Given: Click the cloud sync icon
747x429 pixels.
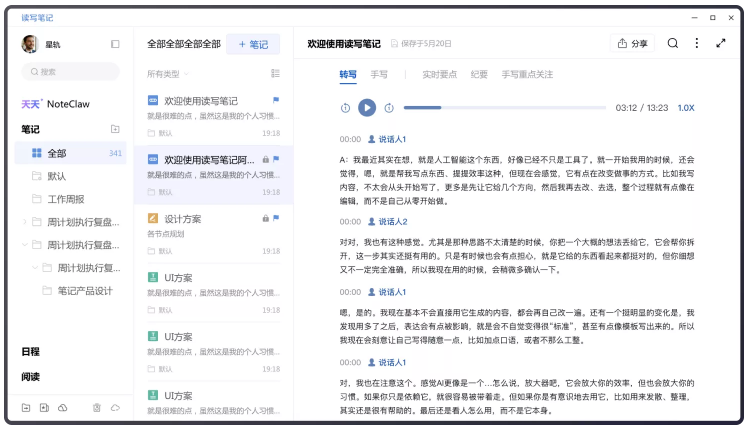Looking at the screenshot, I should click(115, 408).
